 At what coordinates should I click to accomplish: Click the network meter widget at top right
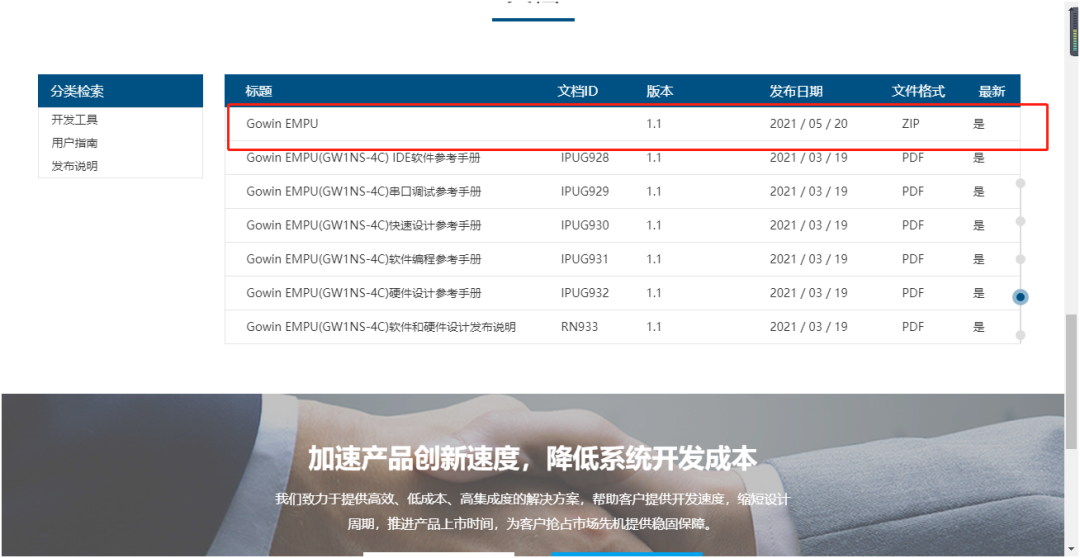[x=1074, y=32]
